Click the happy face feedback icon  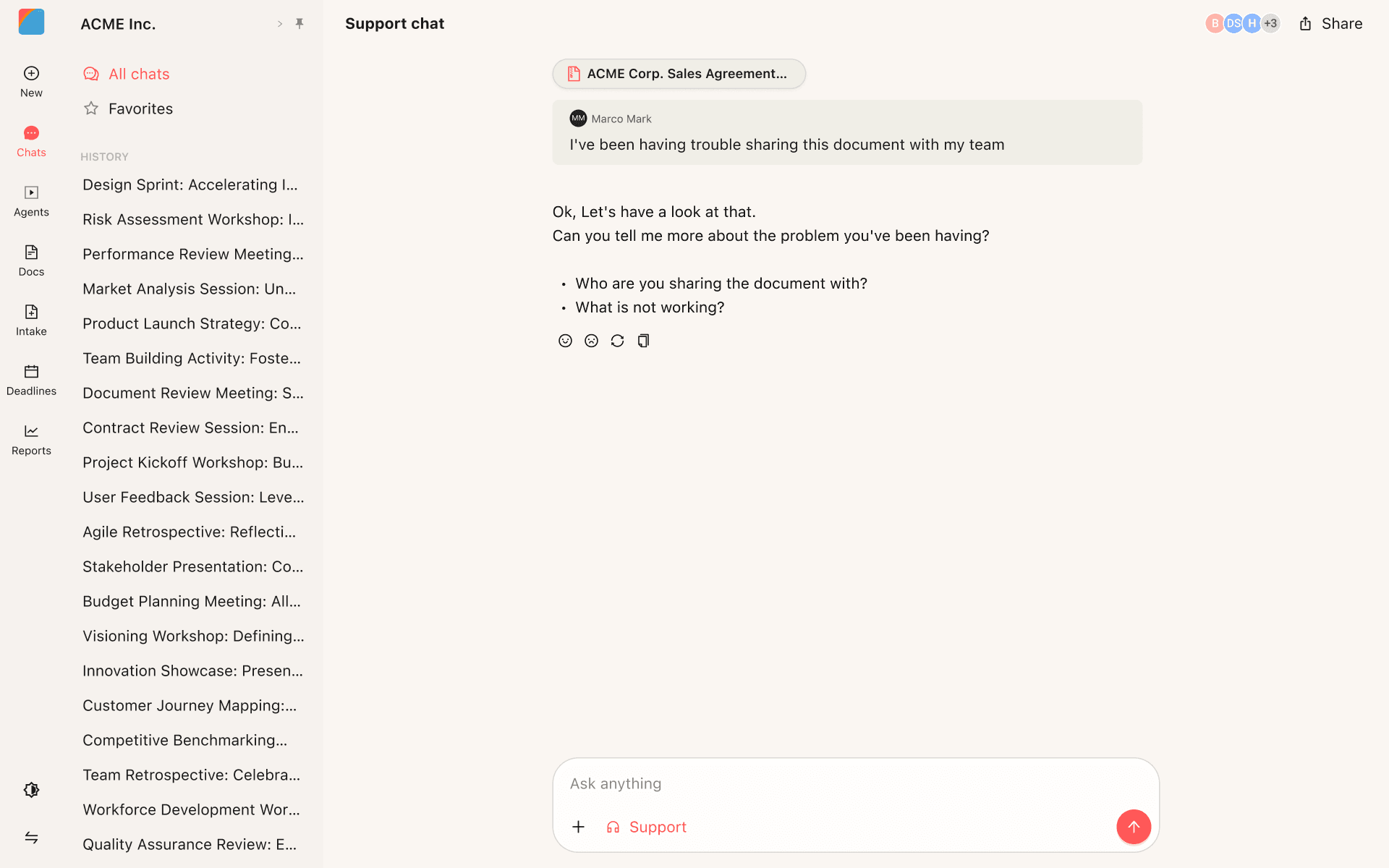click(565, 341)
